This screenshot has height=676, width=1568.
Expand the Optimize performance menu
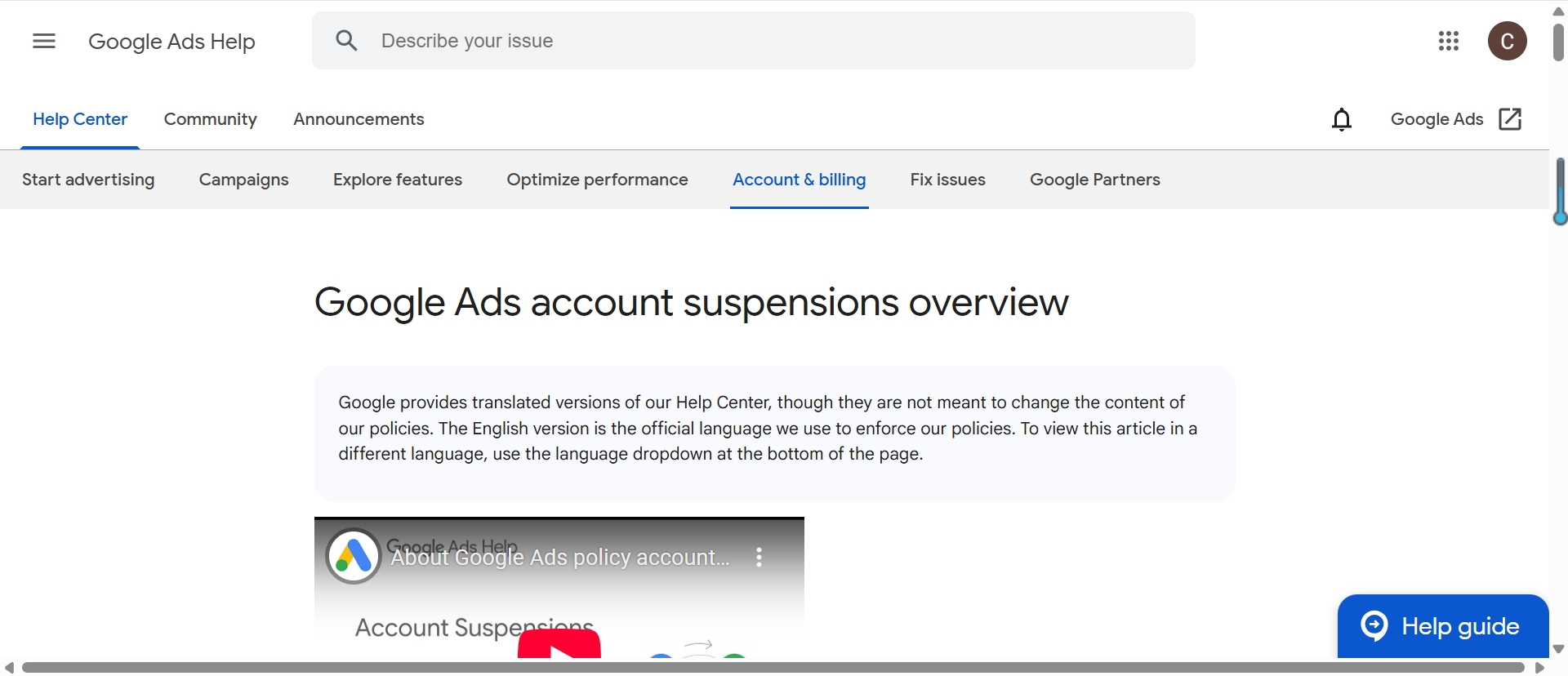(598, 180)
